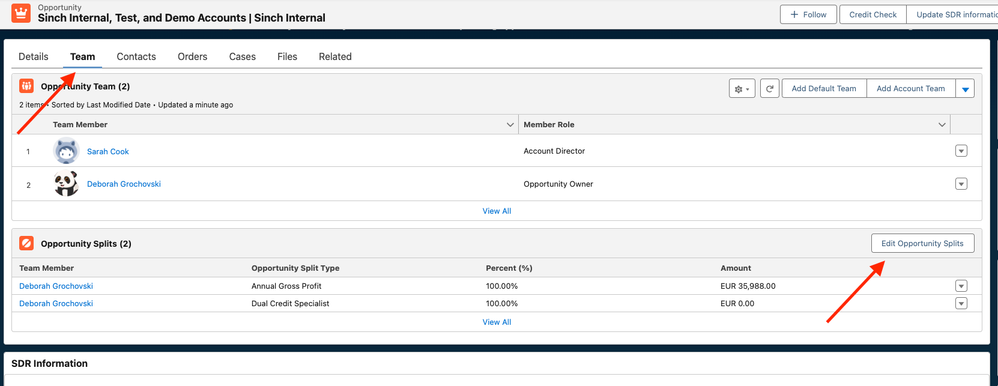The width and height of the screenshot is (998, 386).
Task: Open Member Role column header dropdown
Action: coord(942,125)
